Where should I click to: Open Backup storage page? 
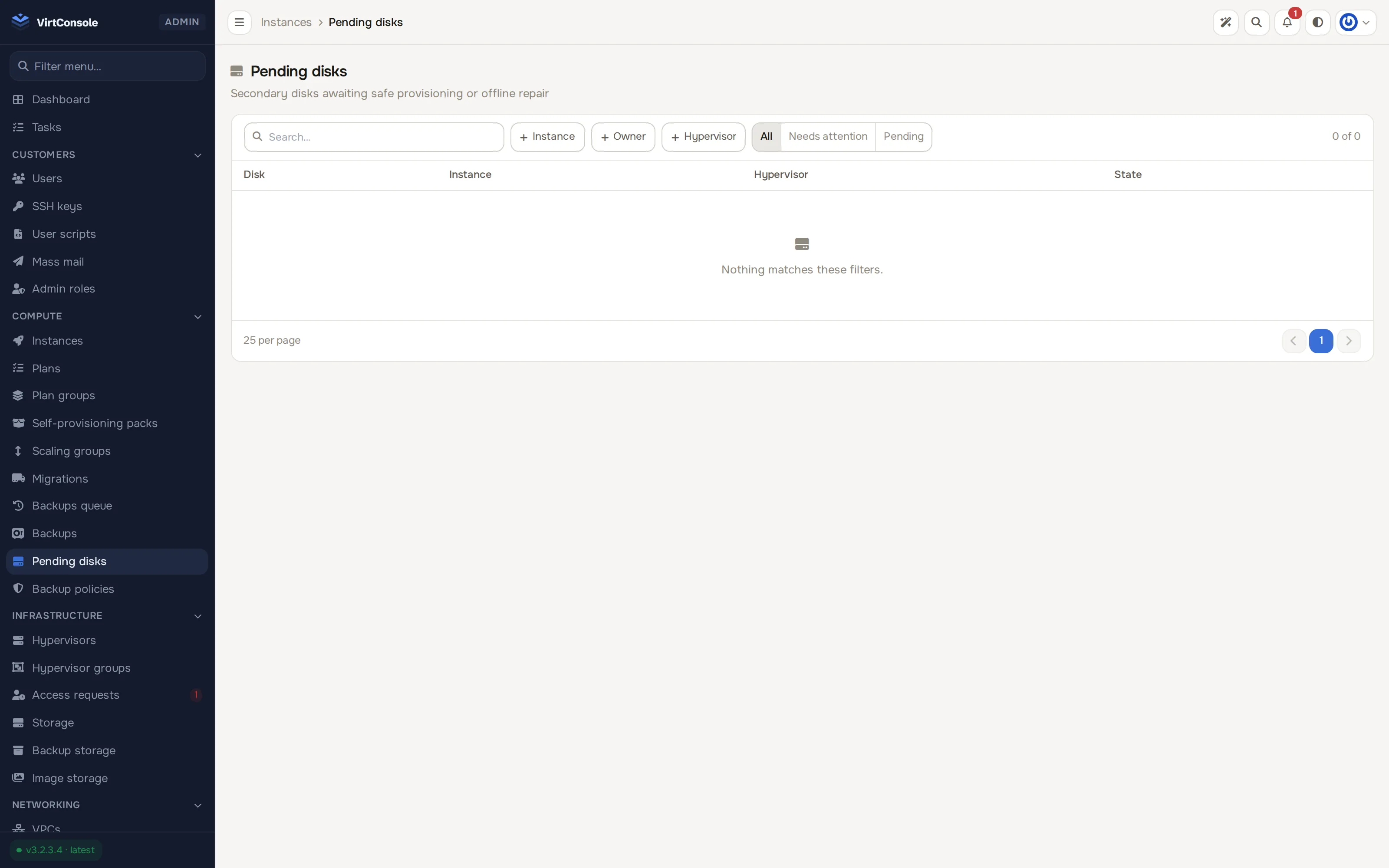click(x=107, y=750)
